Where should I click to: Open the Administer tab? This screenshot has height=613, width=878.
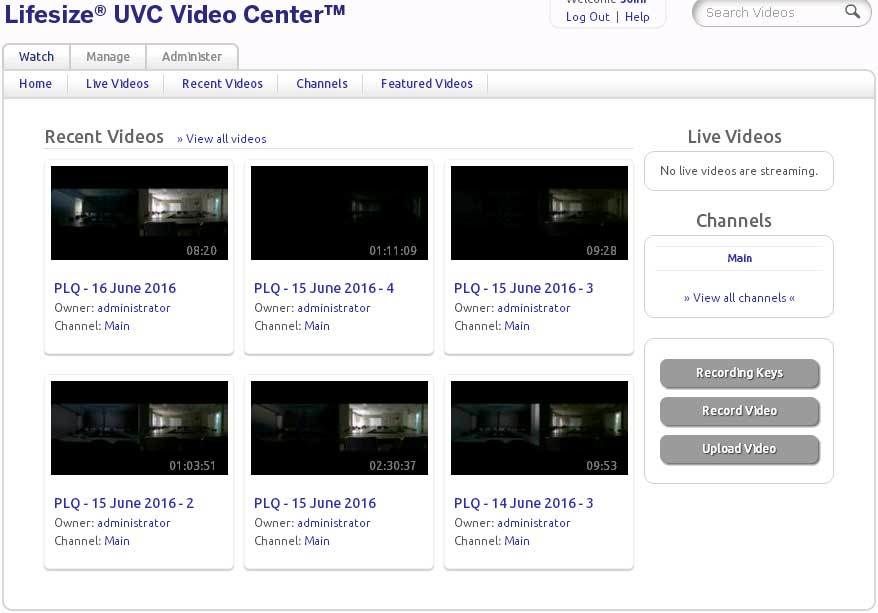pos(192,57)
